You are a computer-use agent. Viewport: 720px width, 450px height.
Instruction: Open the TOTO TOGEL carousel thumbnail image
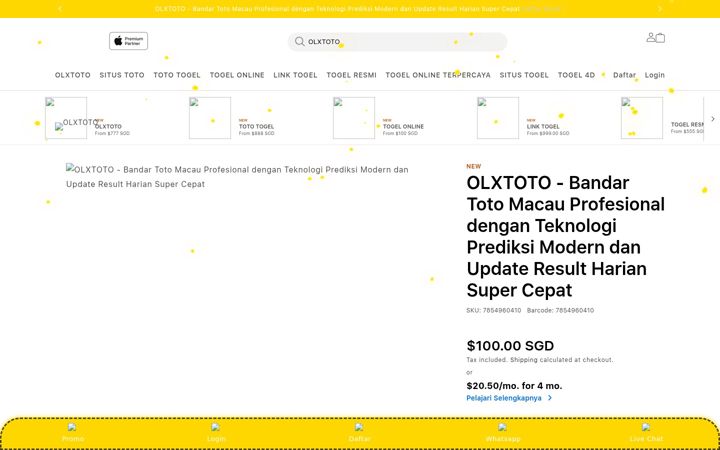pos(210,118)
